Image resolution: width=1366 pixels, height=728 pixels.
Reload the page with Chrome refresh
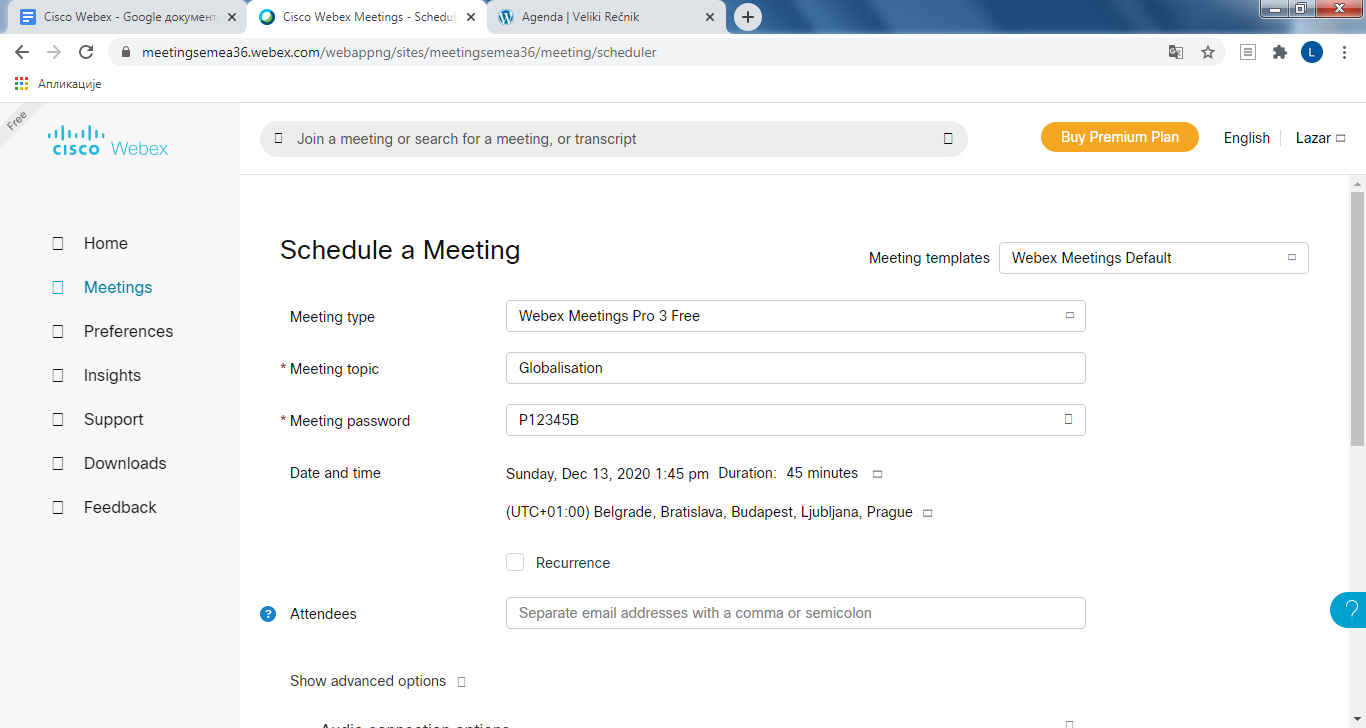(x=86, y=52)
